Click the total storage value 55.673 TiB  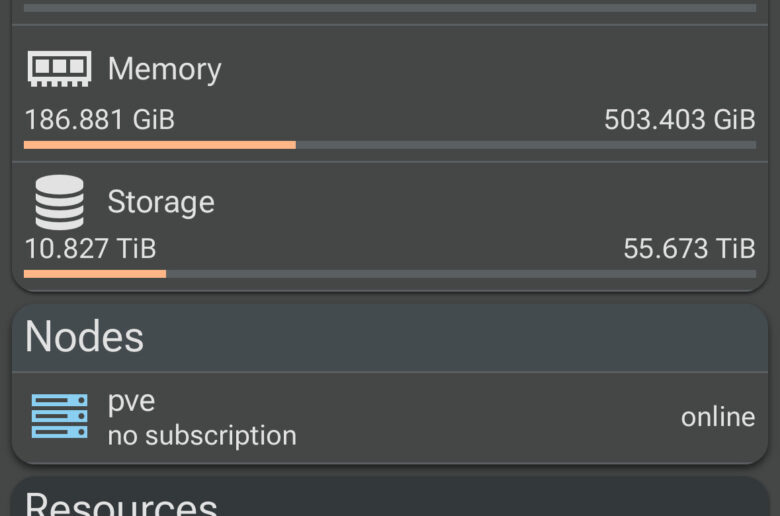(x=689, y=248)
